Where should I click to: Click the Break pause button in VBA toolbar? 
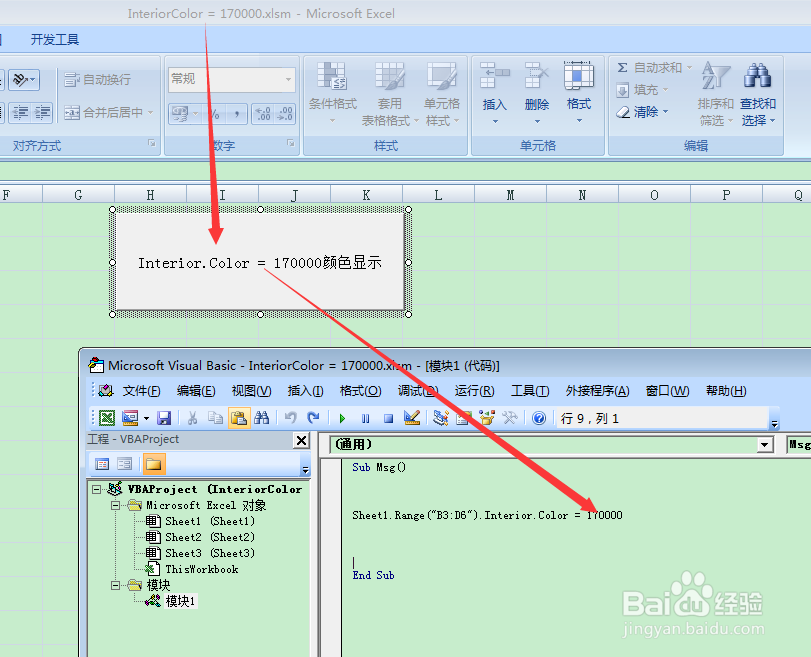[365, 418]
